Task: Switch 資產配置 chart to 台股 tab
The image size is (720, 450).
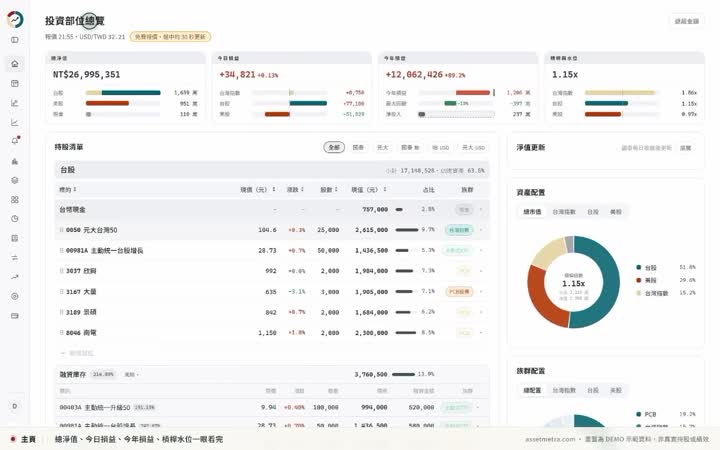Action: 593,212
